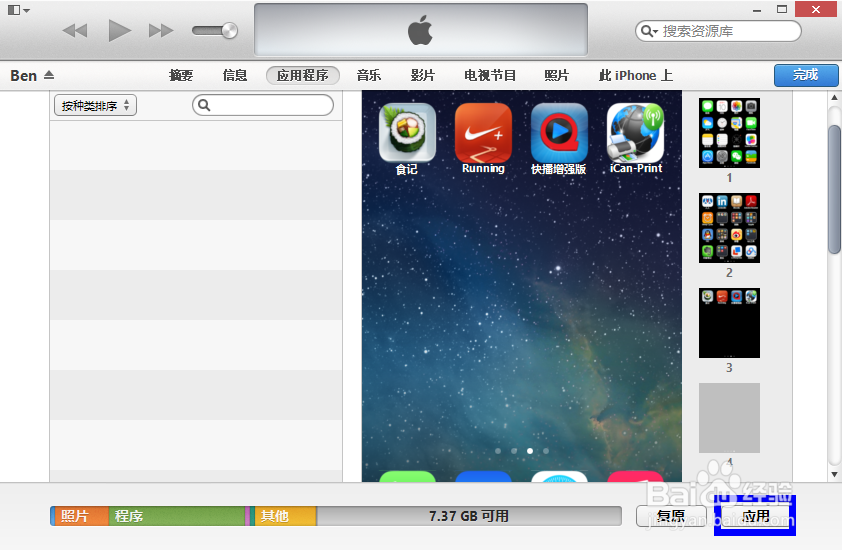Viewport: 842px width, 550px height.
Task: Open the 此 iPhone 上 tab
Action: (x=636, y=76)
